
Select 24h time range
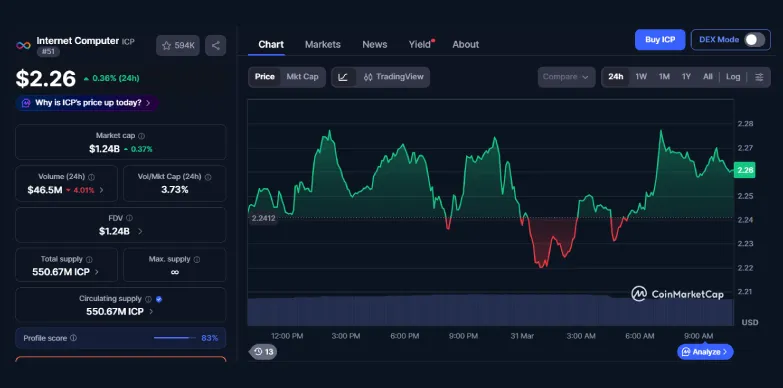(x=616, y=77)
